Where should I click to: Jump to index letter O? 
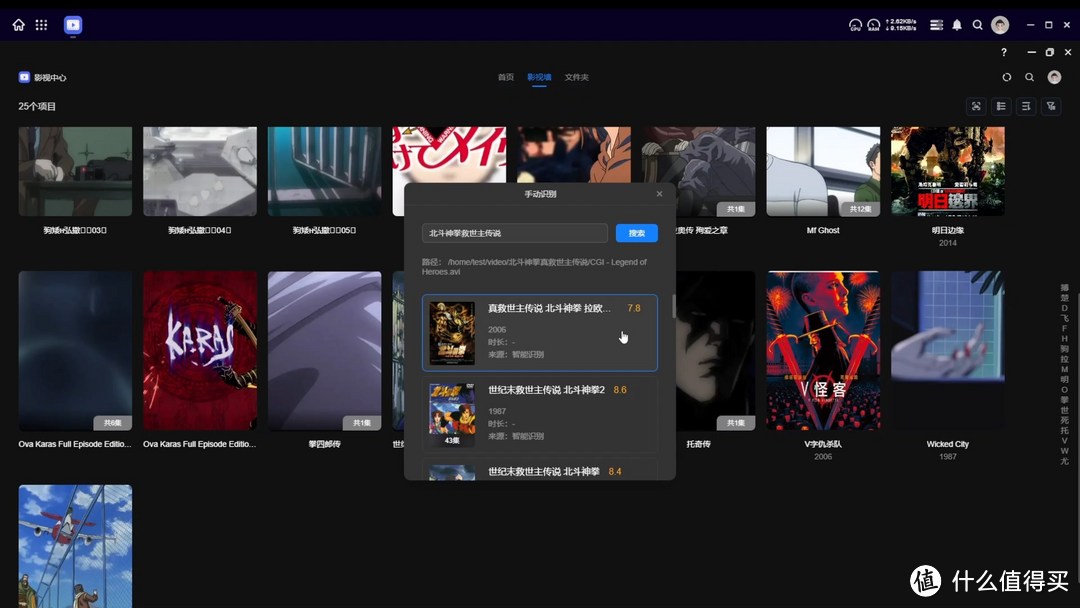tap(1064, 390)
